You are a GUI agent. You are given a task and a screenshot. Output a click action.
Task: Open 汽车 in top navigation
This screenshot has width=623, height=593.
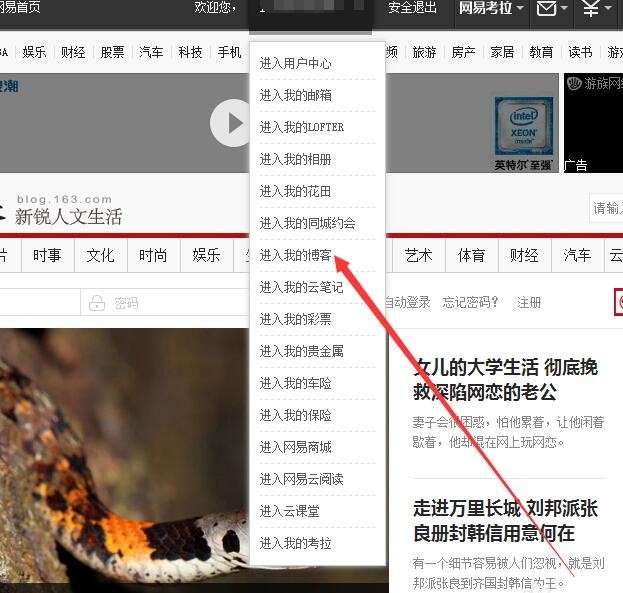(151, 52)
